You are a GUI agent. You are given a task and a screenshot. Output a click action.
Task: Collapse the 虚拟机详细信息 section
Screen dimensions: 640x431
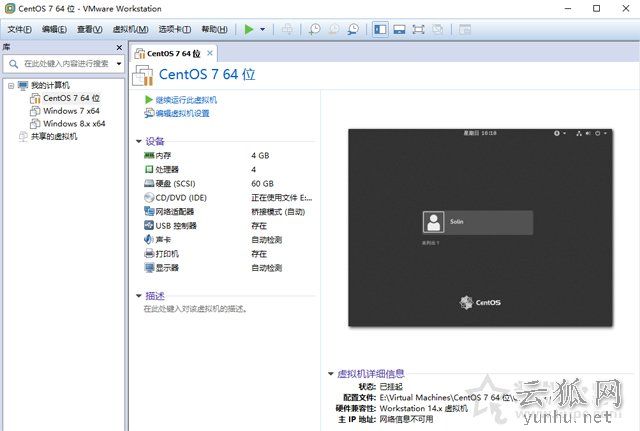(331, 373)
